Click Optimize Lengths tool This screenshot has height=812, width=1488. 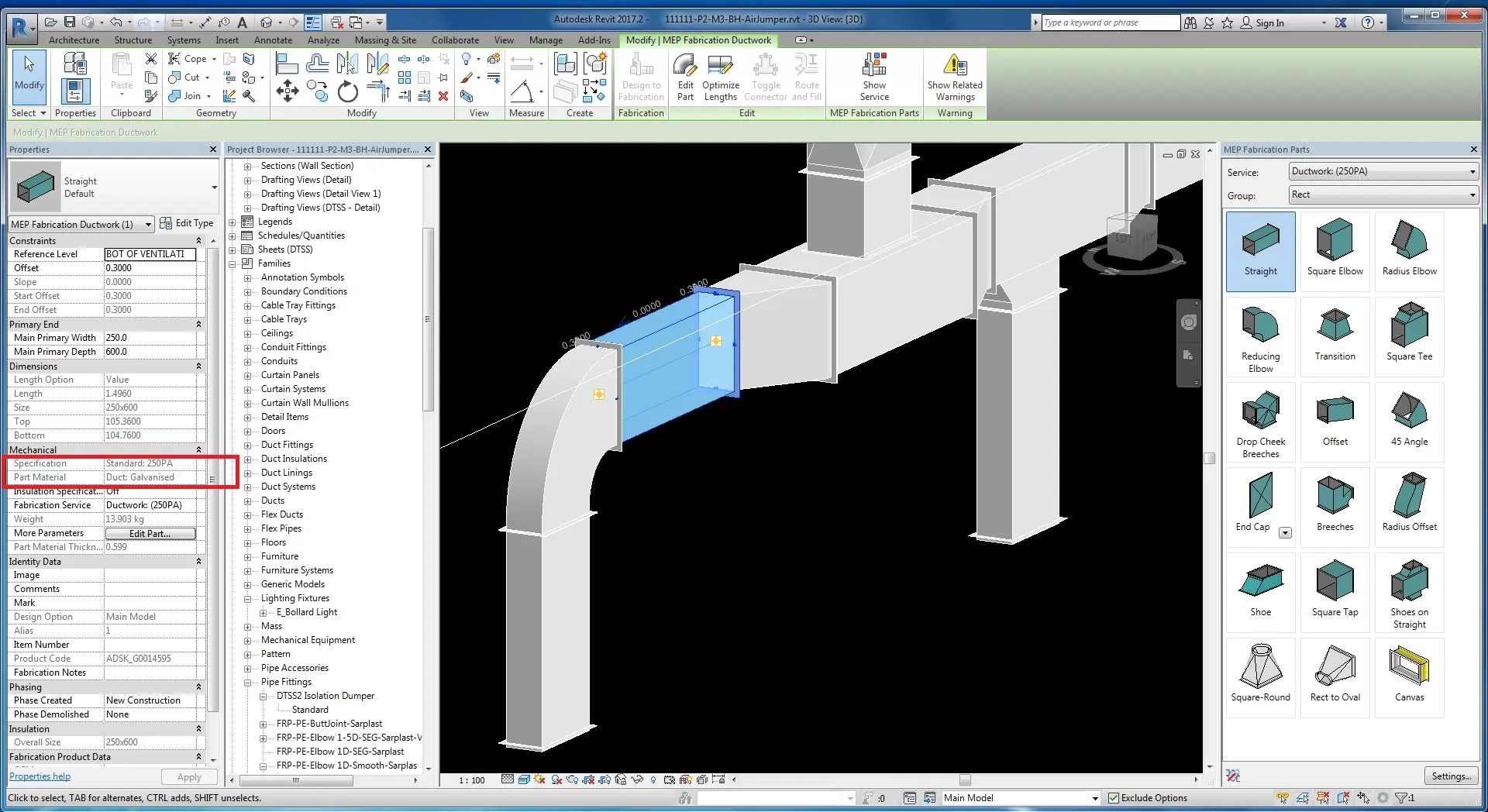[721, 77]
